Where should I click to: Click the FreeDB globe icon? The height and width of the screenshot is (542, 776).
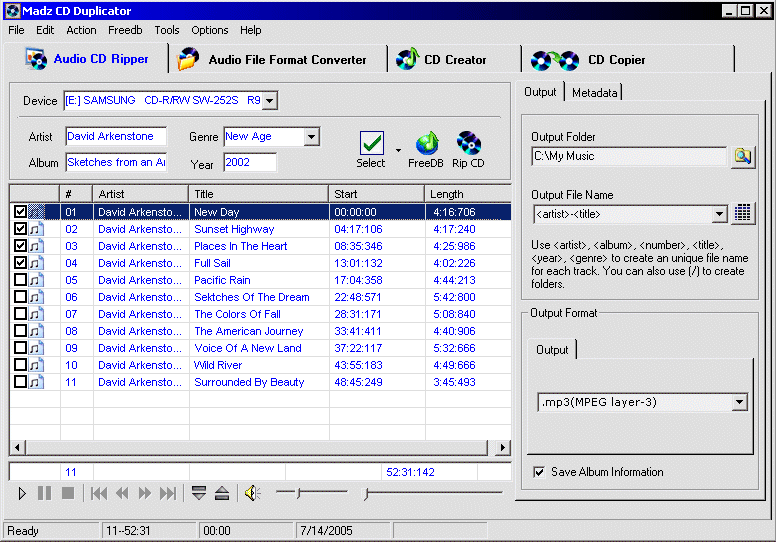pos(426,143)
